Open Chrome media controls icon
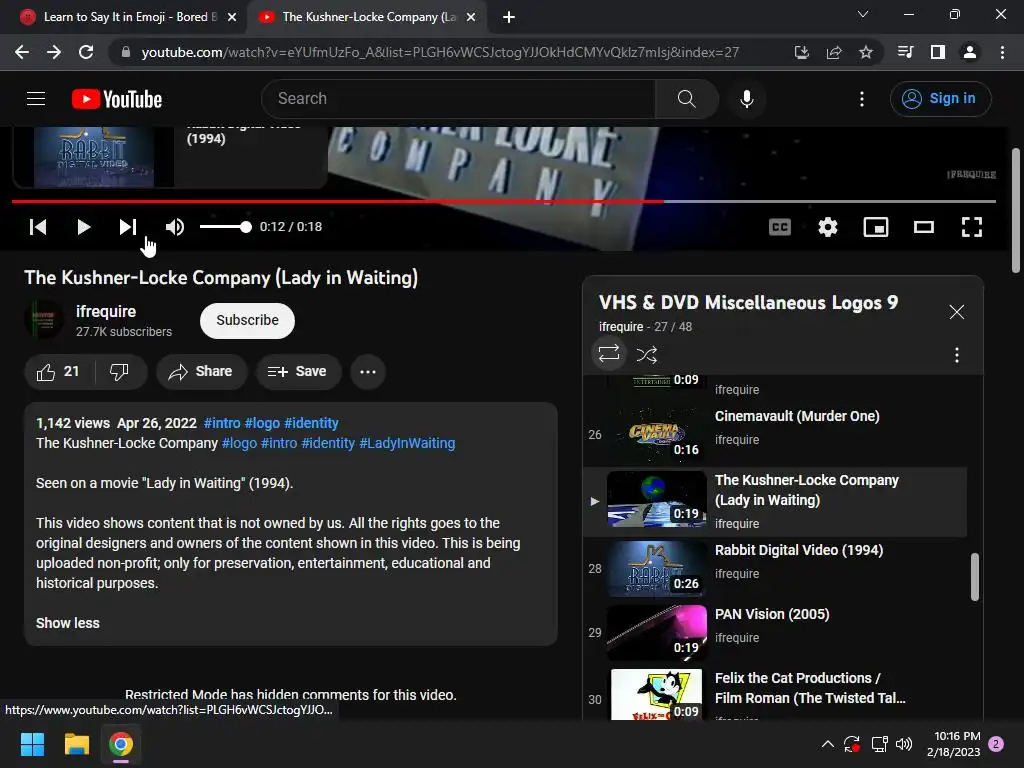The width and height of the screenshot is (1024, 768). pos(905,52)
